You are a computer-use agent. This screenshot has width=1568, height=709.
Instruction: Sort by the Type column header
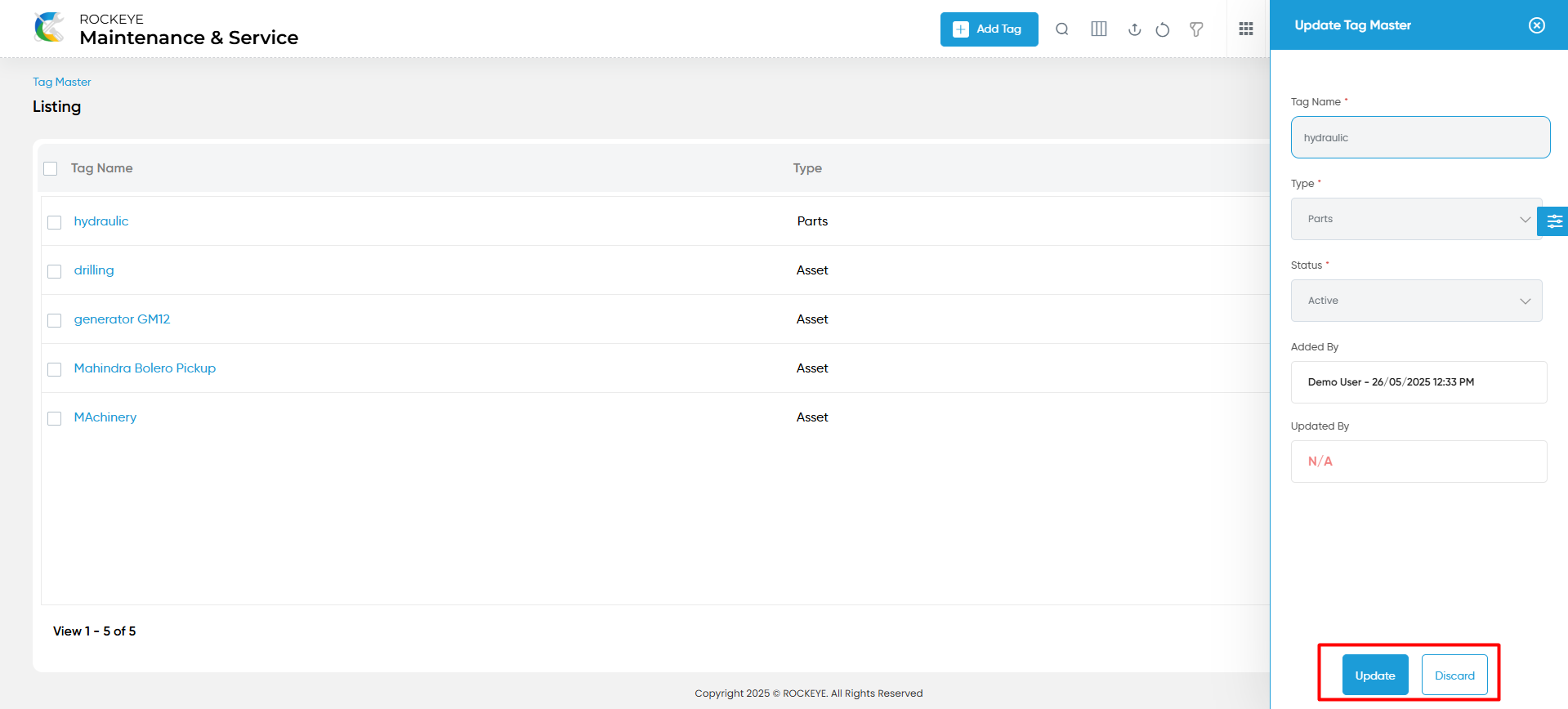(x=807, y=168)
